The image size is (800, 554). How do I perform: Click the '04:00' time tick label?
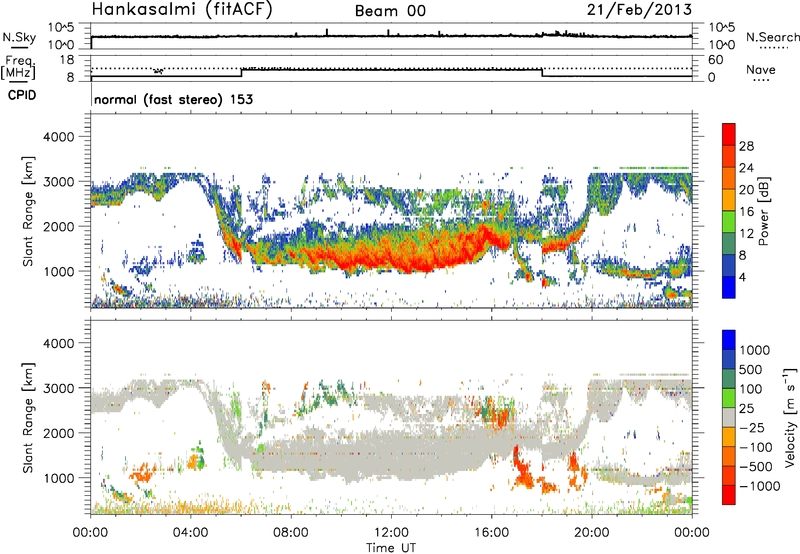(x=190, y=533)
